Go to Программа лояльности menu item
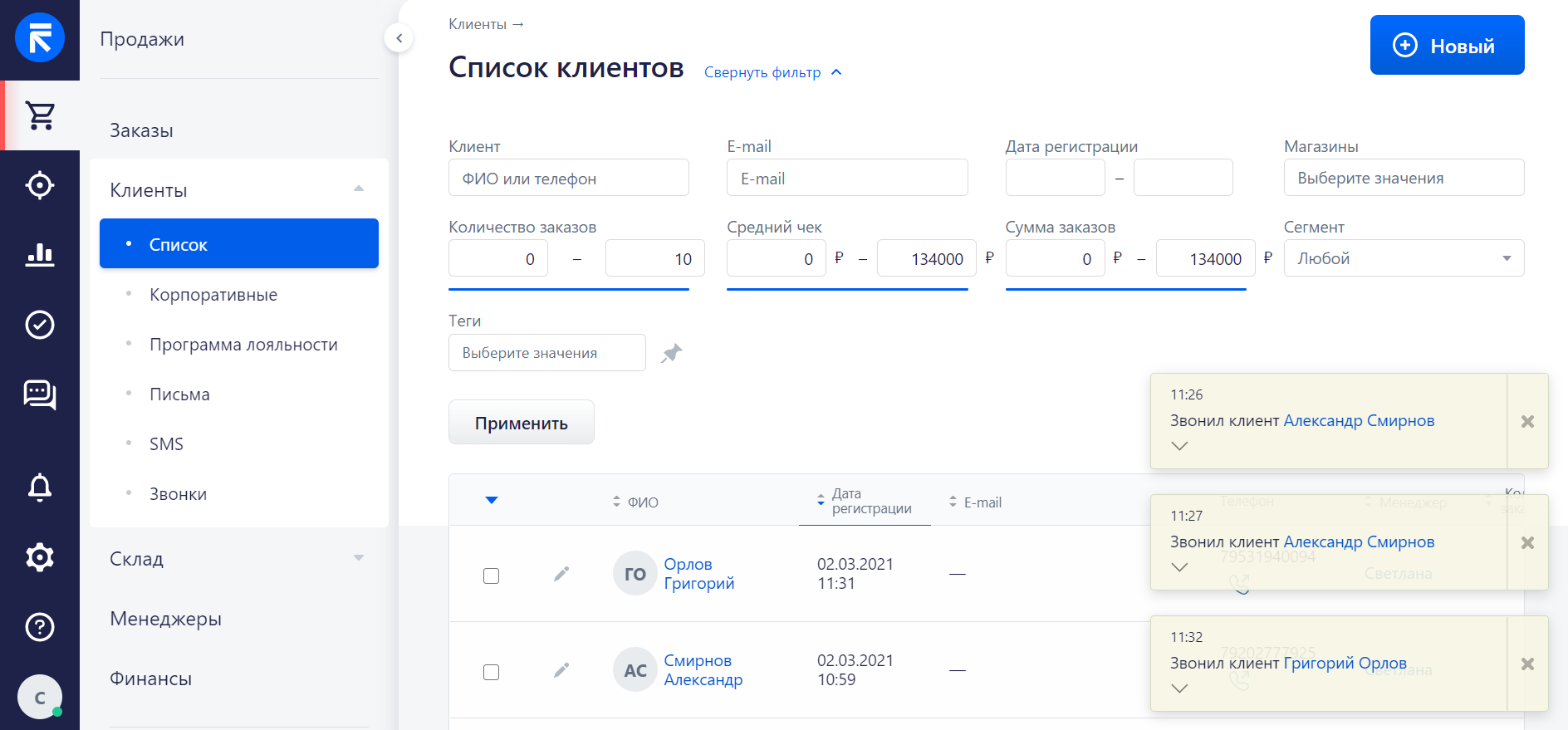 click(243, 345)
